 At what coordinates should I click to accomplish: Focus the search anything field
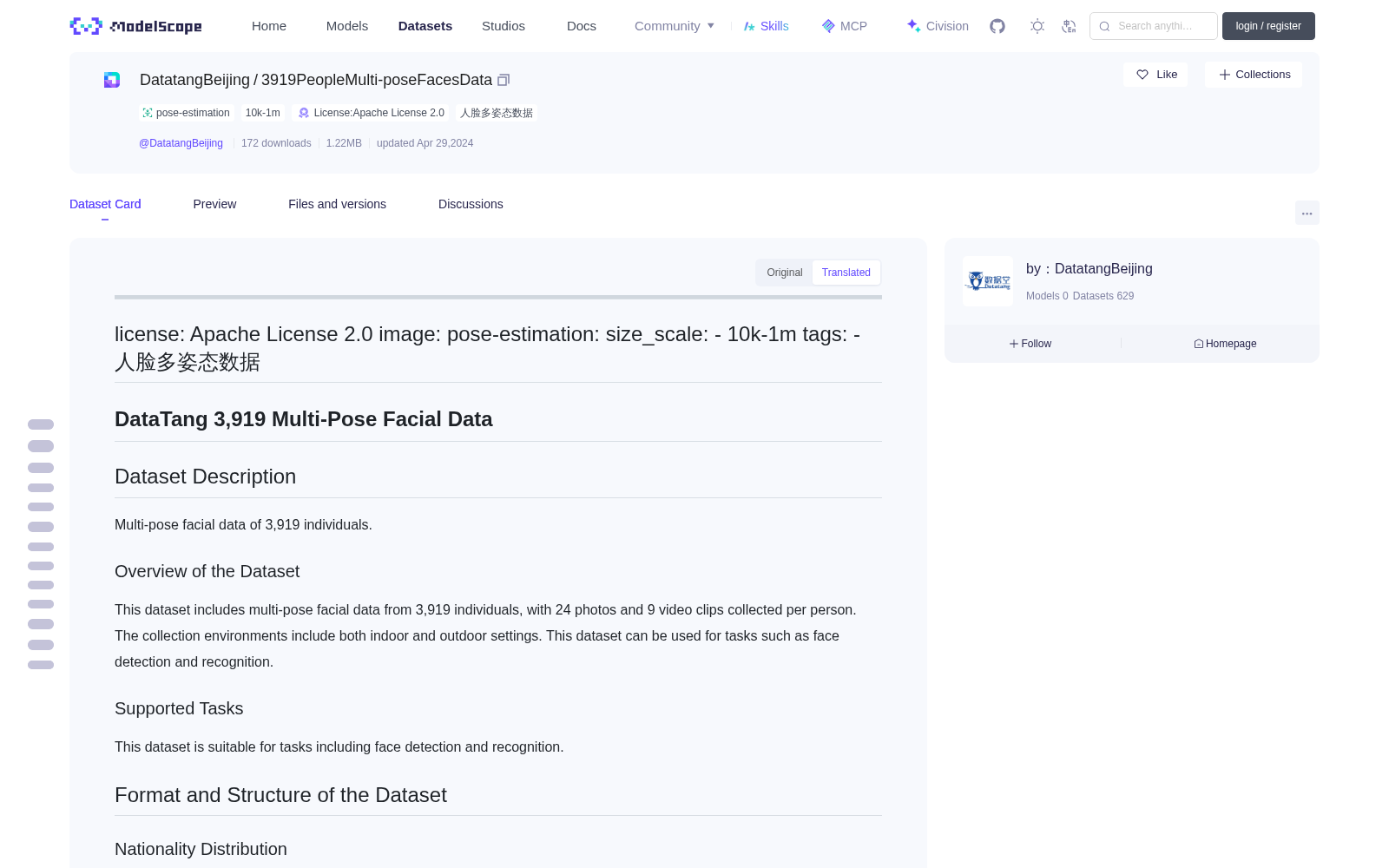(1154, 26)
